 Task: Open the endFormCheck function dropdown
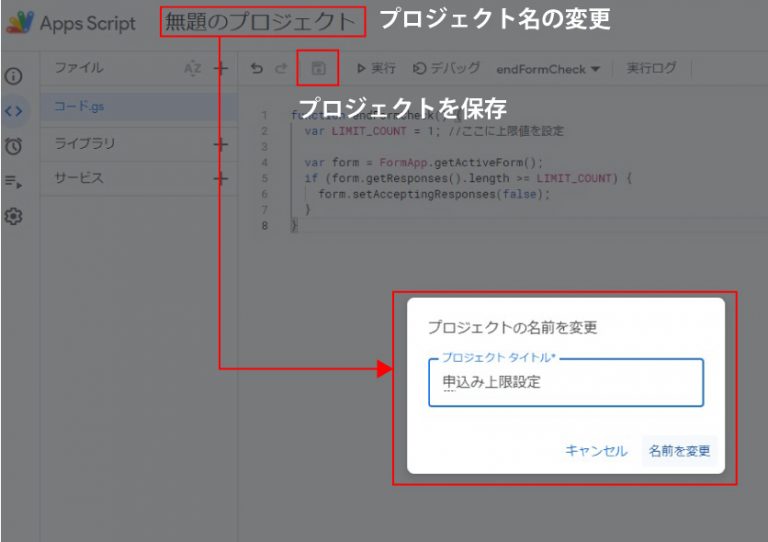point(548,69)
